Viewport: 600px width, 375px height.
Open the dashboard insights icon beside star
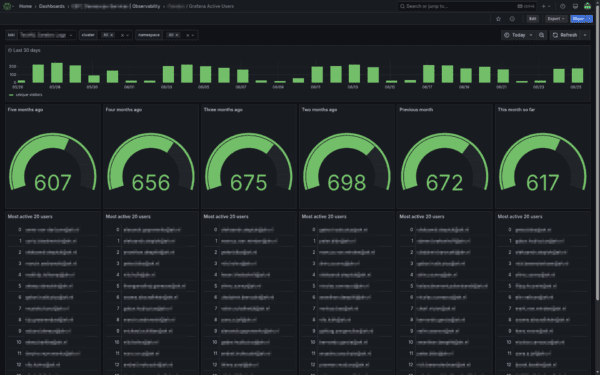pos(512,19)
